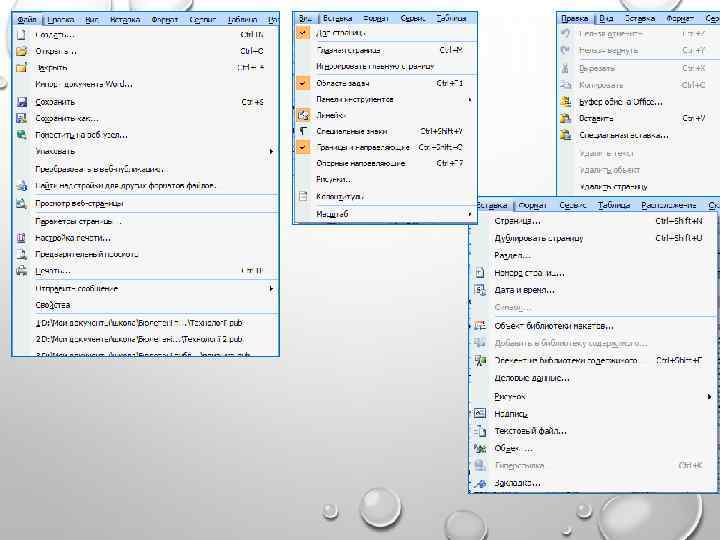Choose Удалить объект in Edit menu
Viewport: 720px width, 540px height.
(x=609, y=170)
